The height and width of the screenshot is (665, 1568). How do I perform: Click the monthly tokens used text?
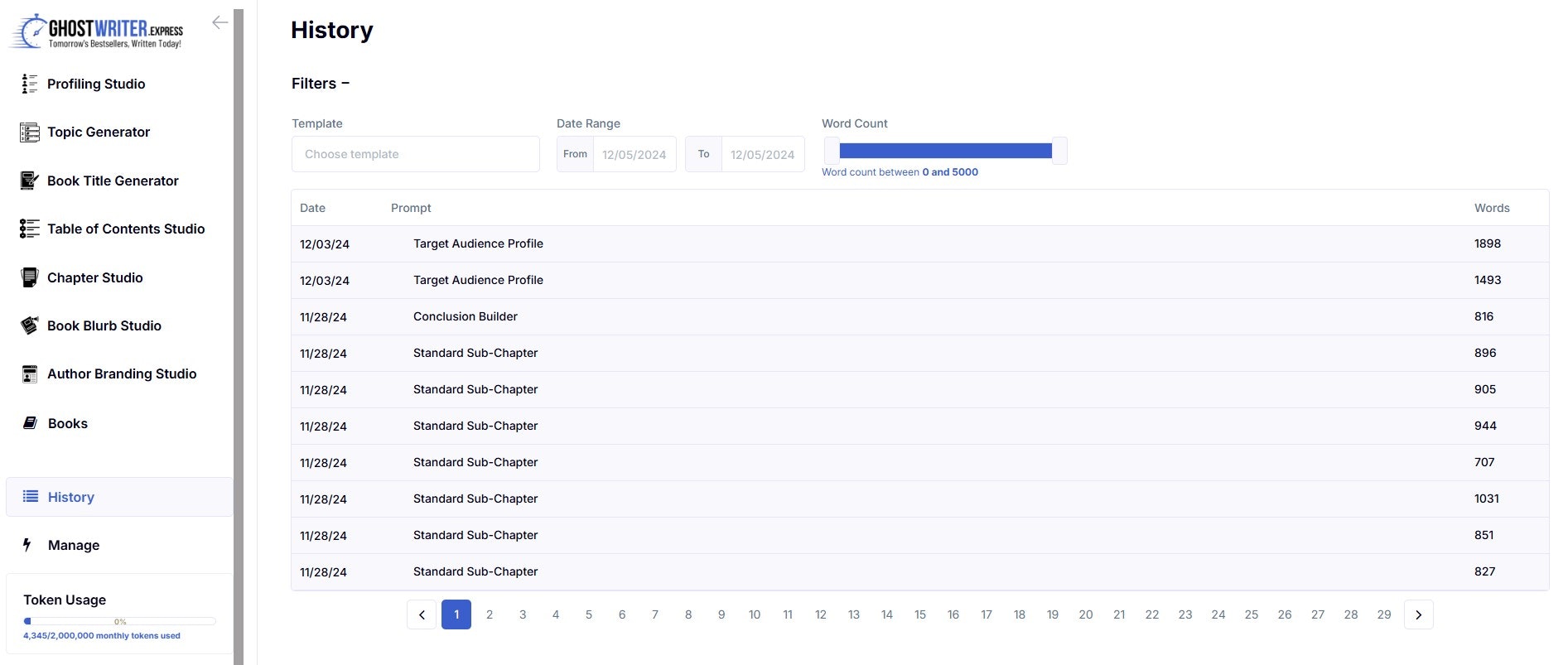pyautogui.click(x=102, y=636)
